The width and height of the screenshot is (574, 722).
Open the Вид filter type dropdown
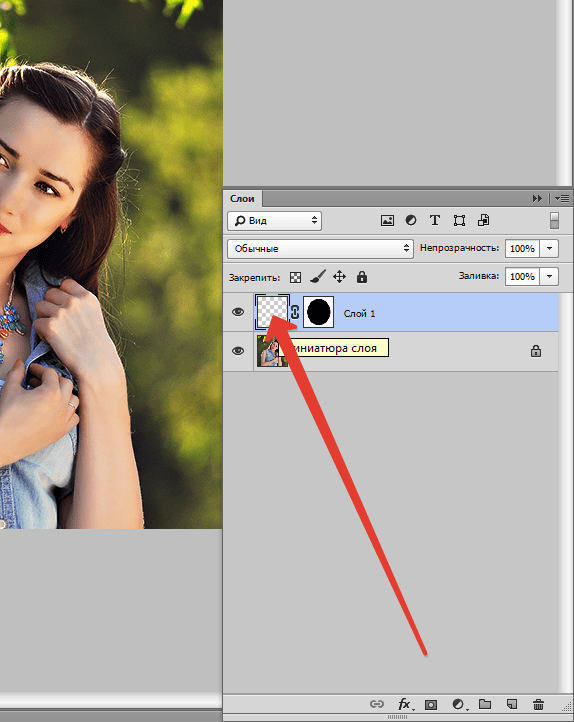274,221
